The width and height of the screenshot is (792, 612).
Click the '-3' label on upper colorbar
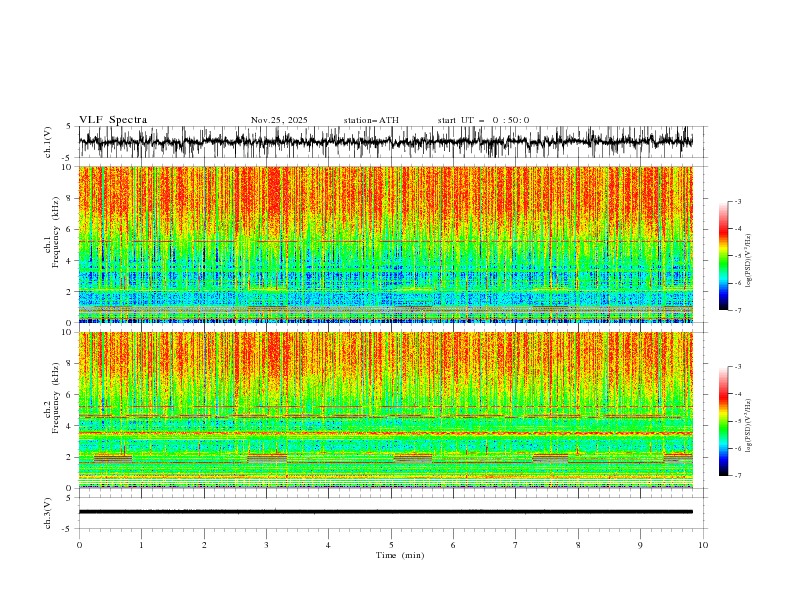click(x=737, y=201)
